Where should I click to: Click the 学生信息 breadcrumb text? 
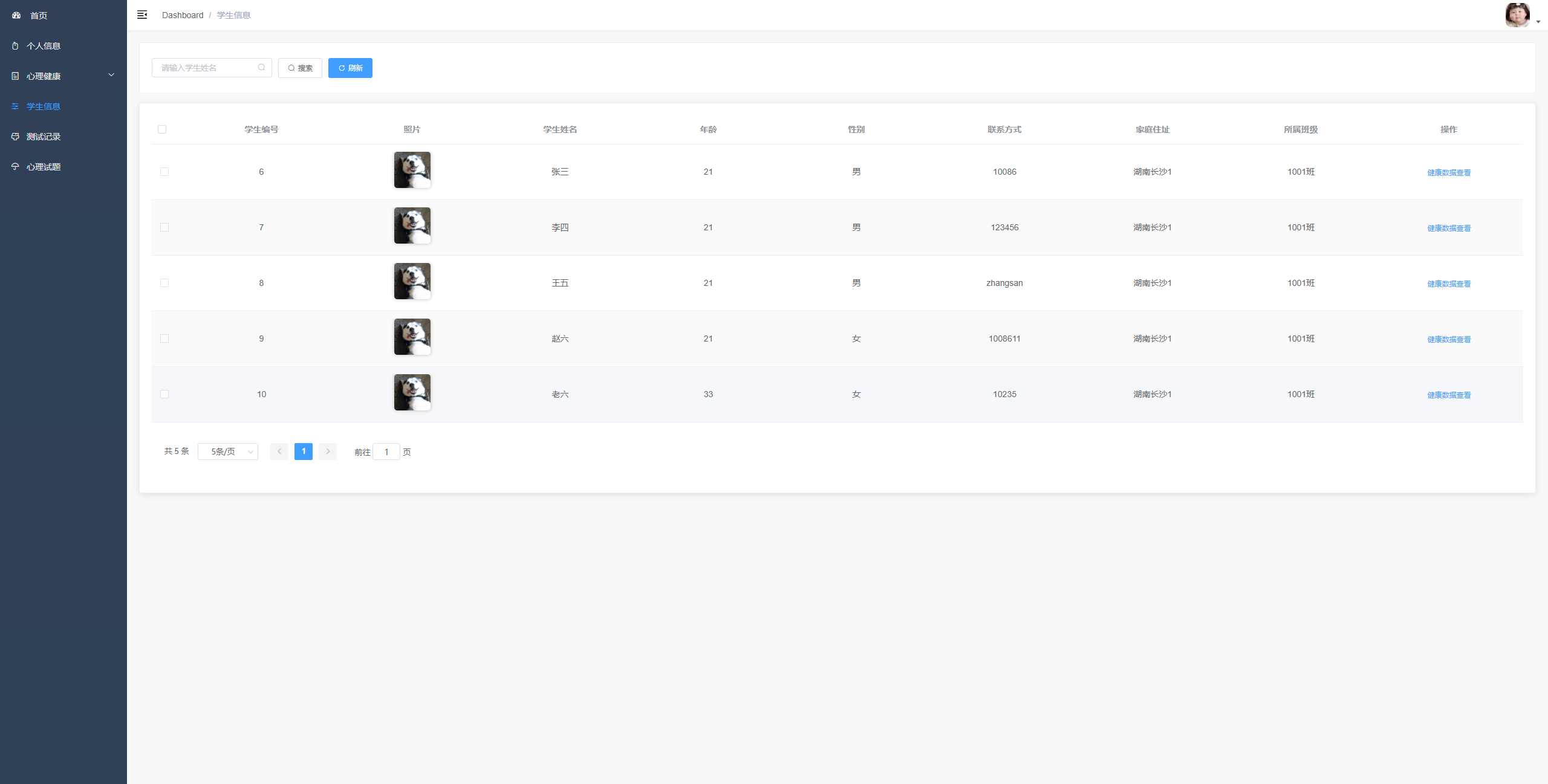[x=233, y=15]
